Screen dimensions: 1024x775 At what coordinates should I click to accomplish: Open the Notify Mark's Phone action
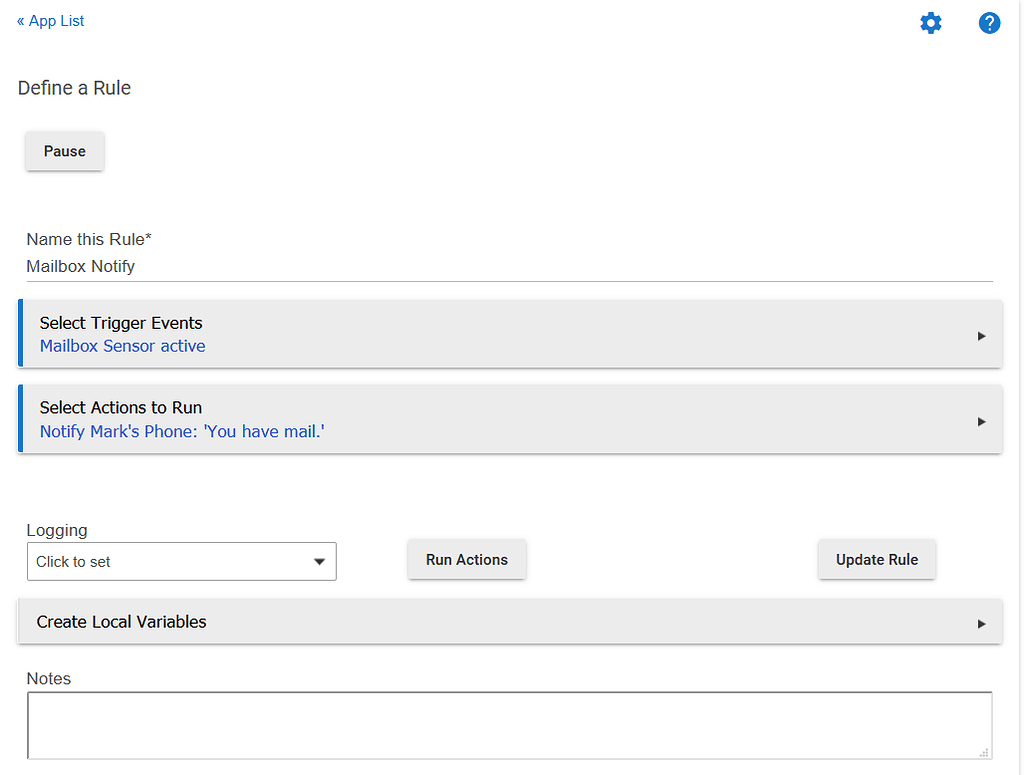pos(181,430)
